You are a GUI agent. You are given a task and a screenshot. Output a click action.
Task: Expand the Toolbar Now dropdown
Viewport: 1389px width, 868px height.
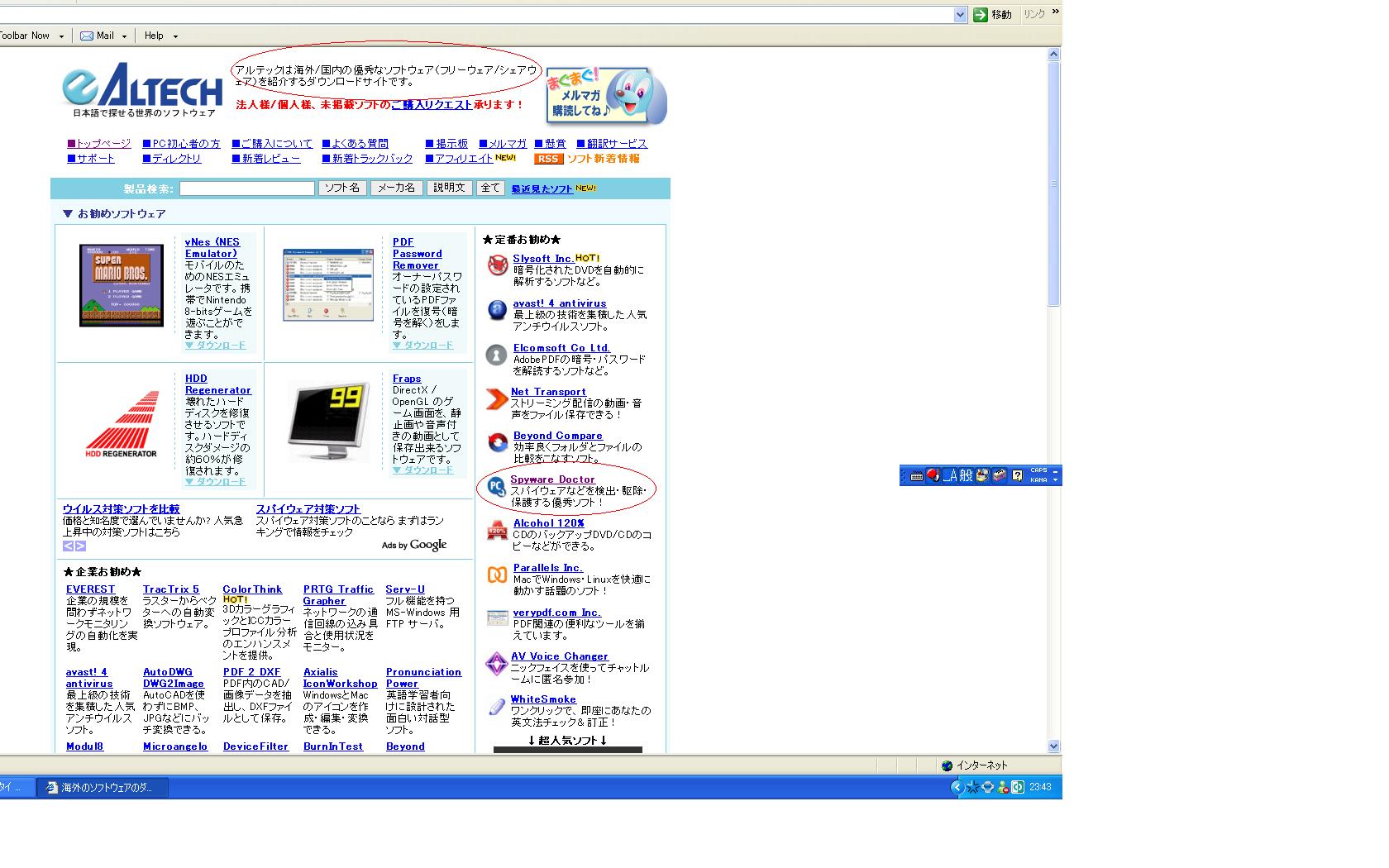coord(61,36)
